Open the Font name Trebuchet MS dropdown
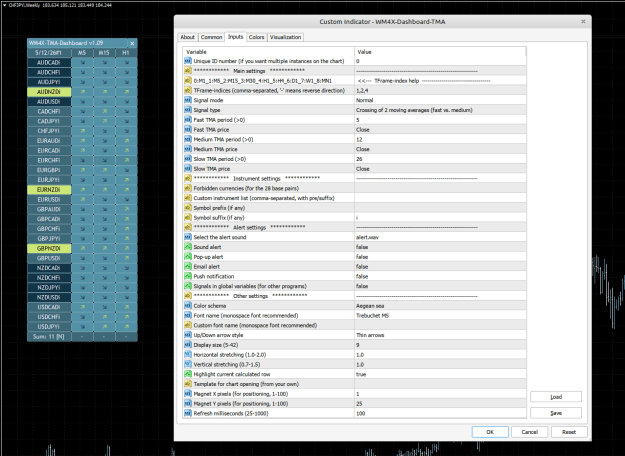 pos(440,315)
